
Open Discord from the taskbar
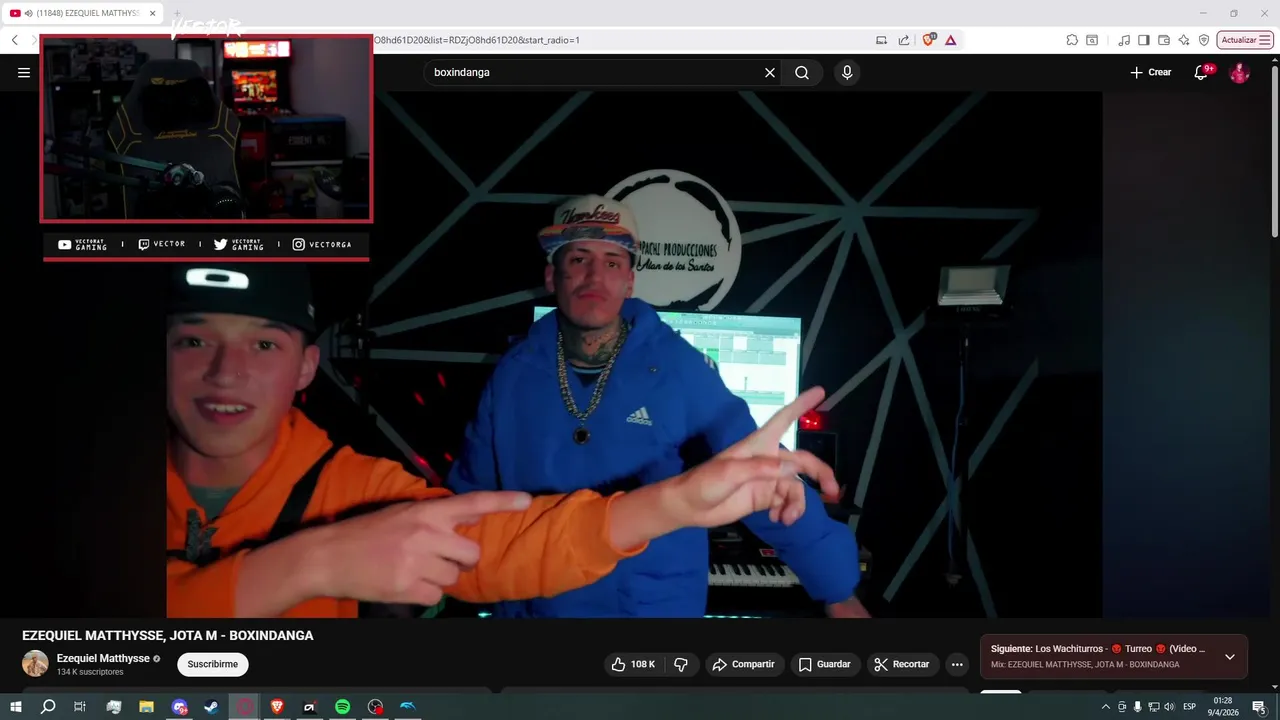click(180, 707)
